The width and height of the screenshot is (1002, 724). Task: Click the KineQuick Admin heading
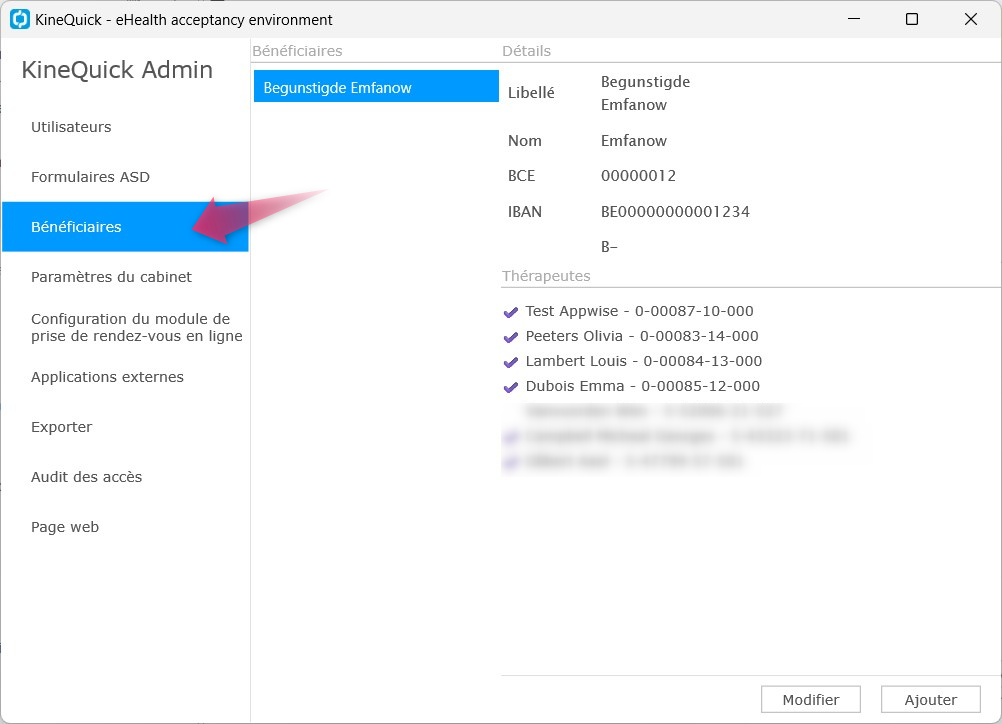pos(117,70)
